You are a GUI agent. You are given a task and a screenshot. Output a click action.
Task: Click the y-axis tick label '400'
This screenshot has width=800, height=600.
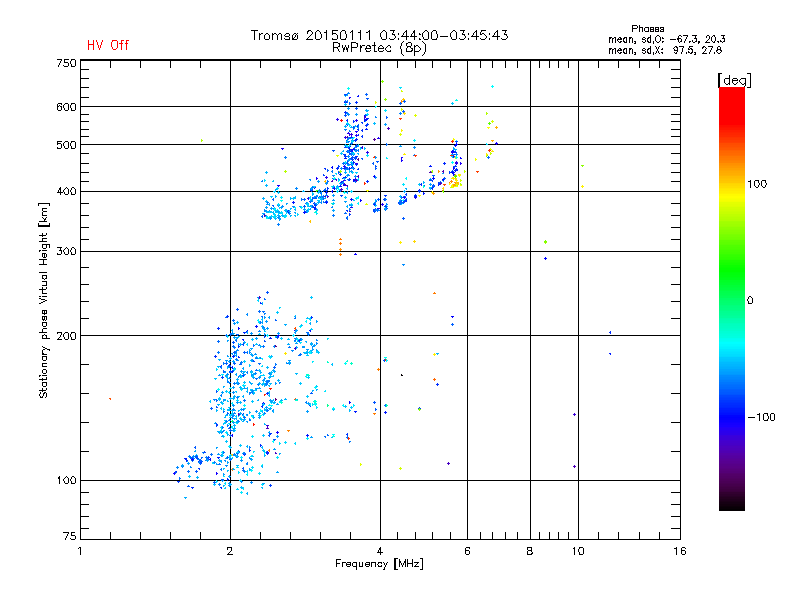click(66, 191)
